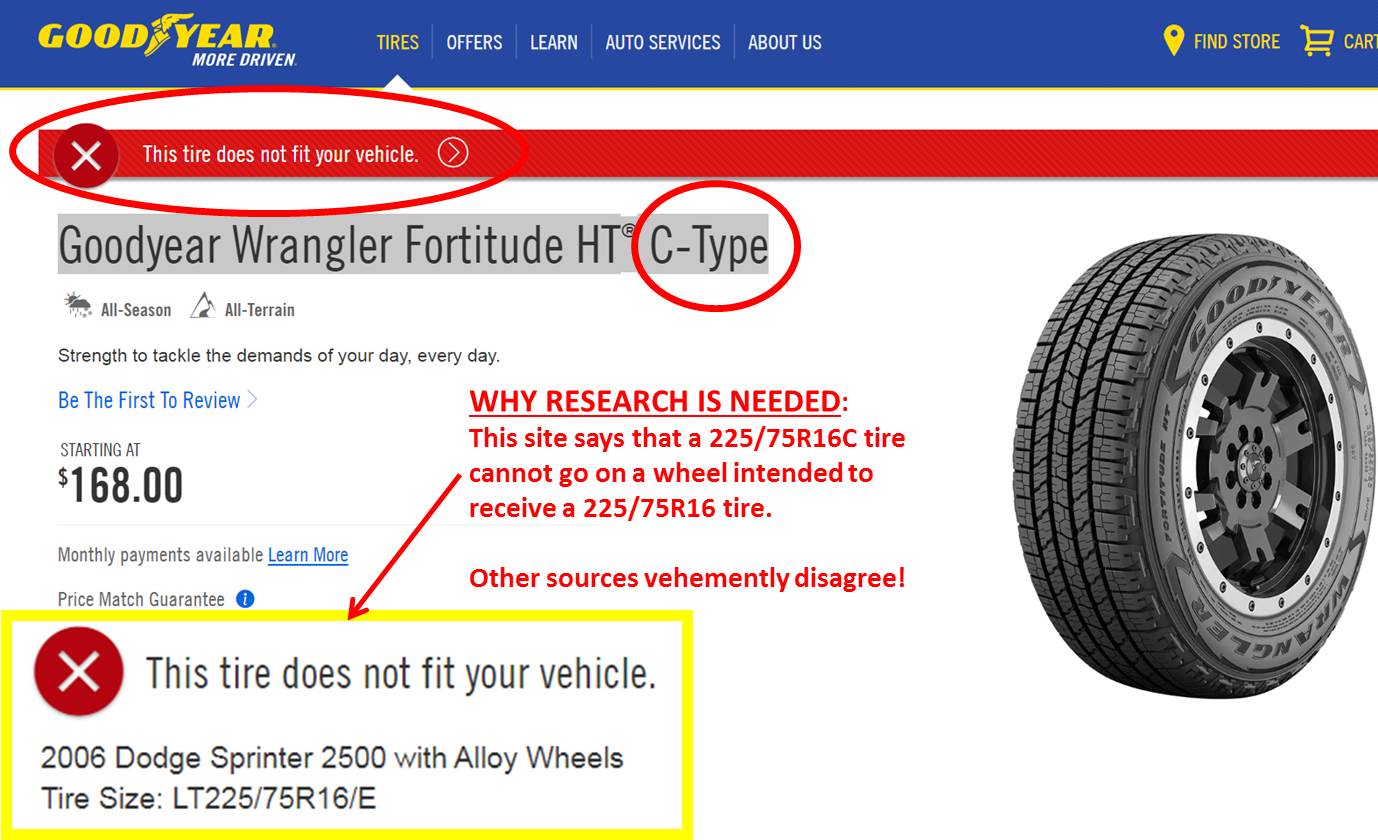The width and height of the screenshot is (1378, 840).
Task: Click the 'Strength to tackle the demands' tagline
Action: pyautogui.click(x=279, y=356)
